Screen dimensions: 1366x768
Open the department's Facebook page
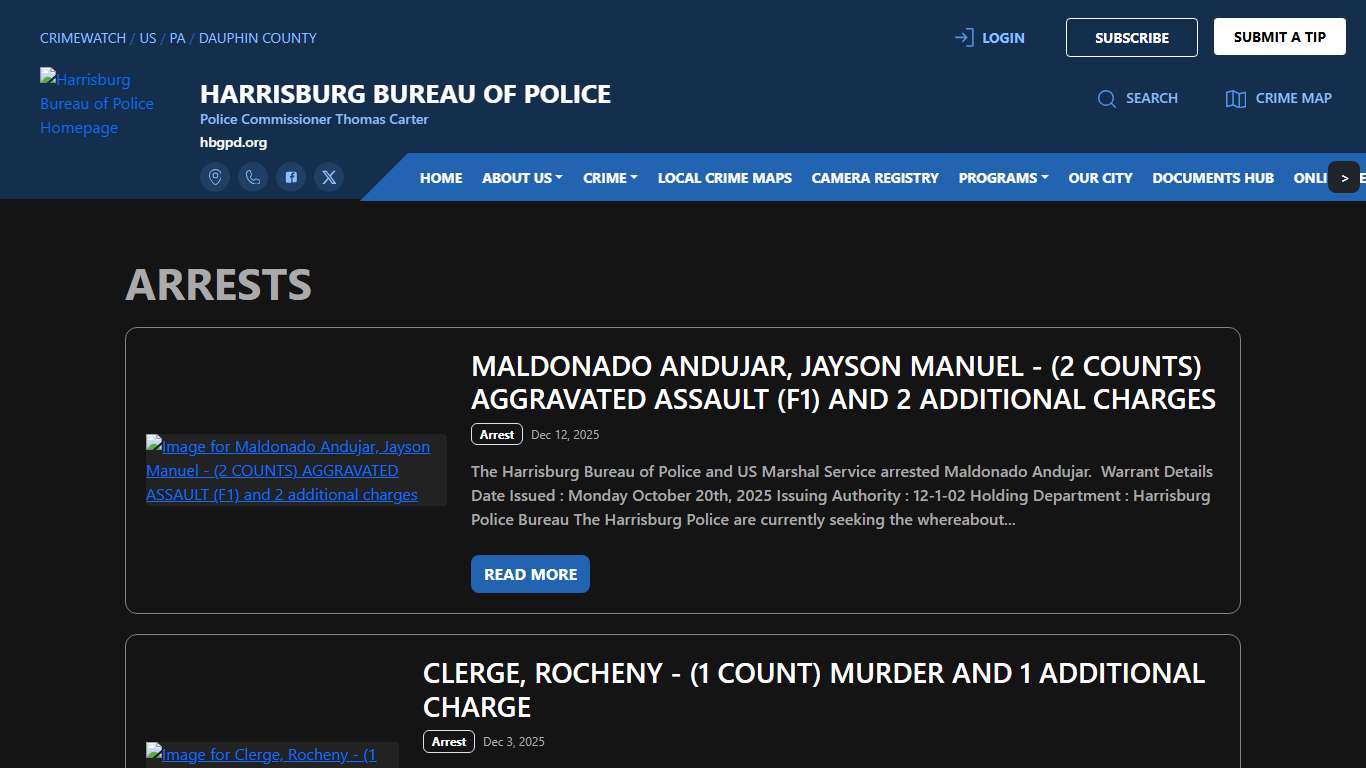point(291,177)
